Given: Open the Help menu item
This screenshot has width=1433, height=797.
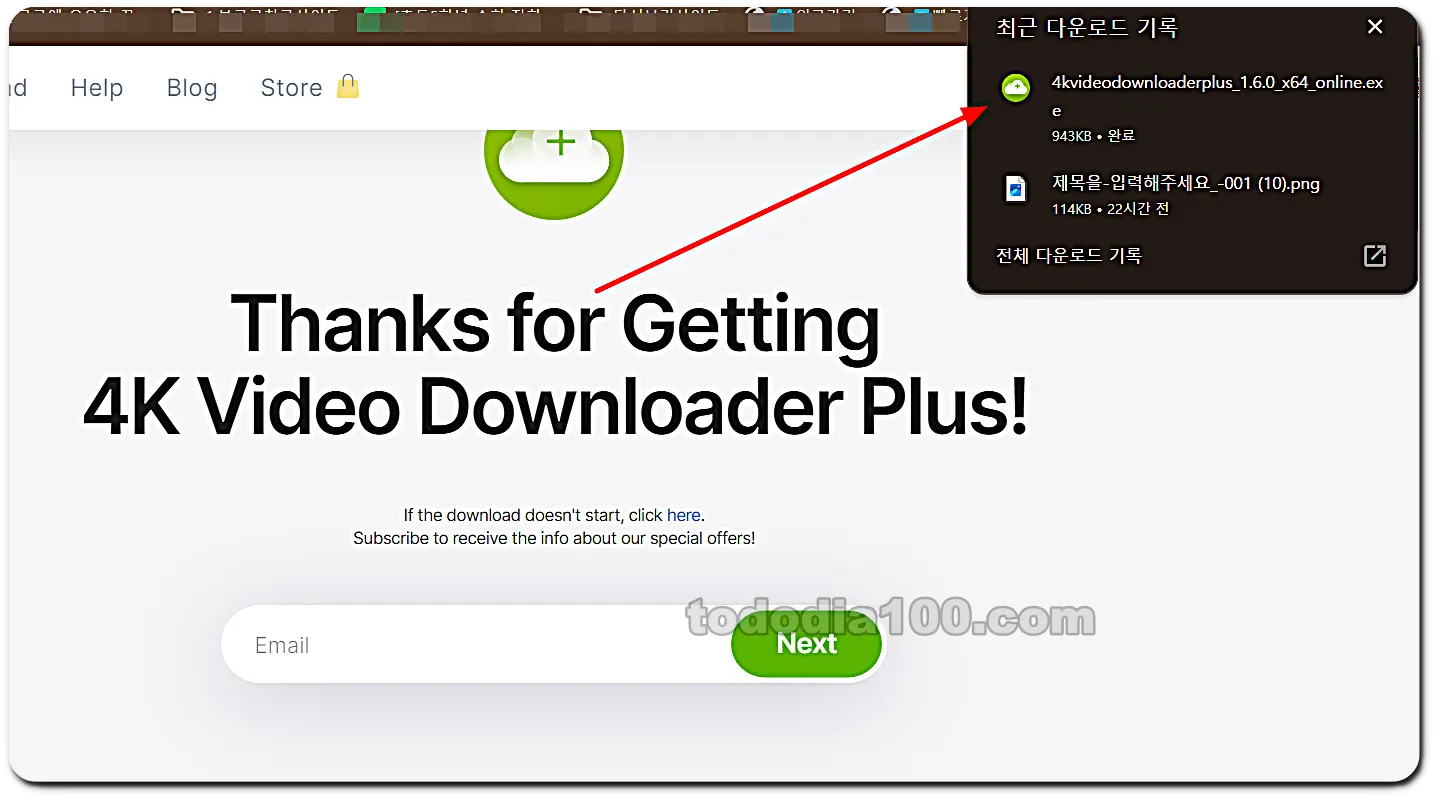Looking at the screenshot, I should (x=97, y=88).
